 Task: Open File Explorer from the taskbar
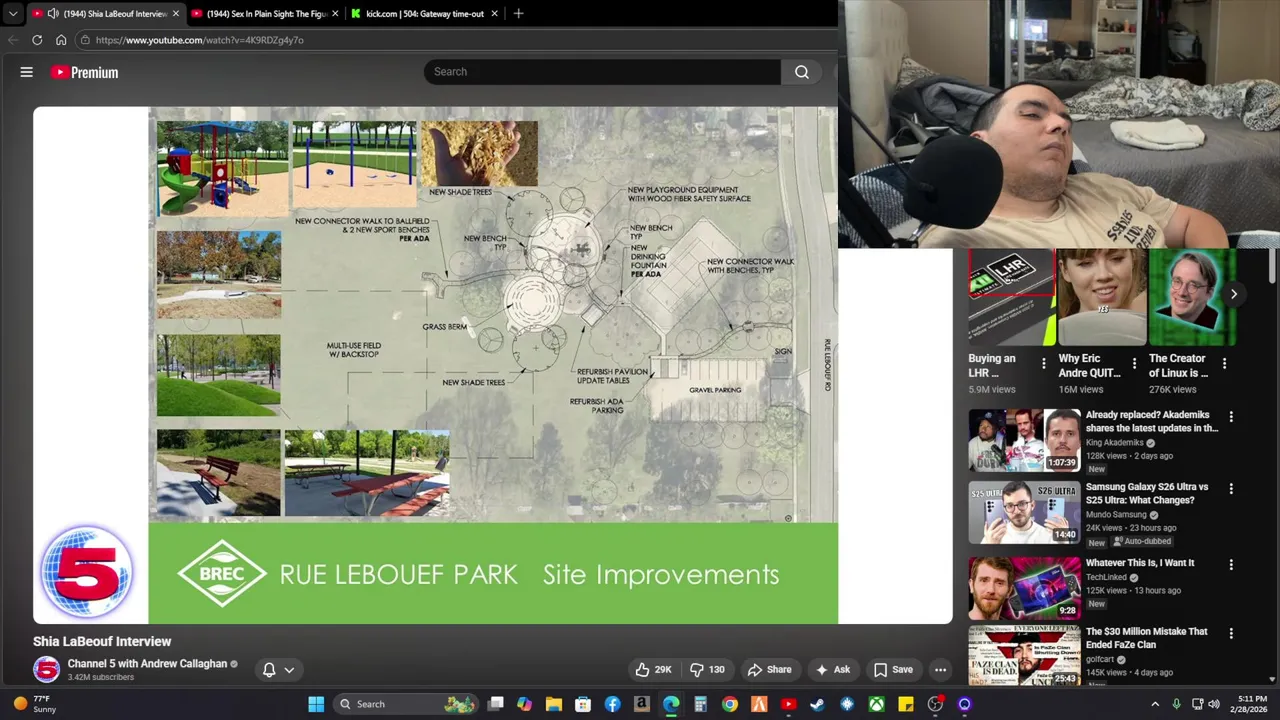coord(554,704)
